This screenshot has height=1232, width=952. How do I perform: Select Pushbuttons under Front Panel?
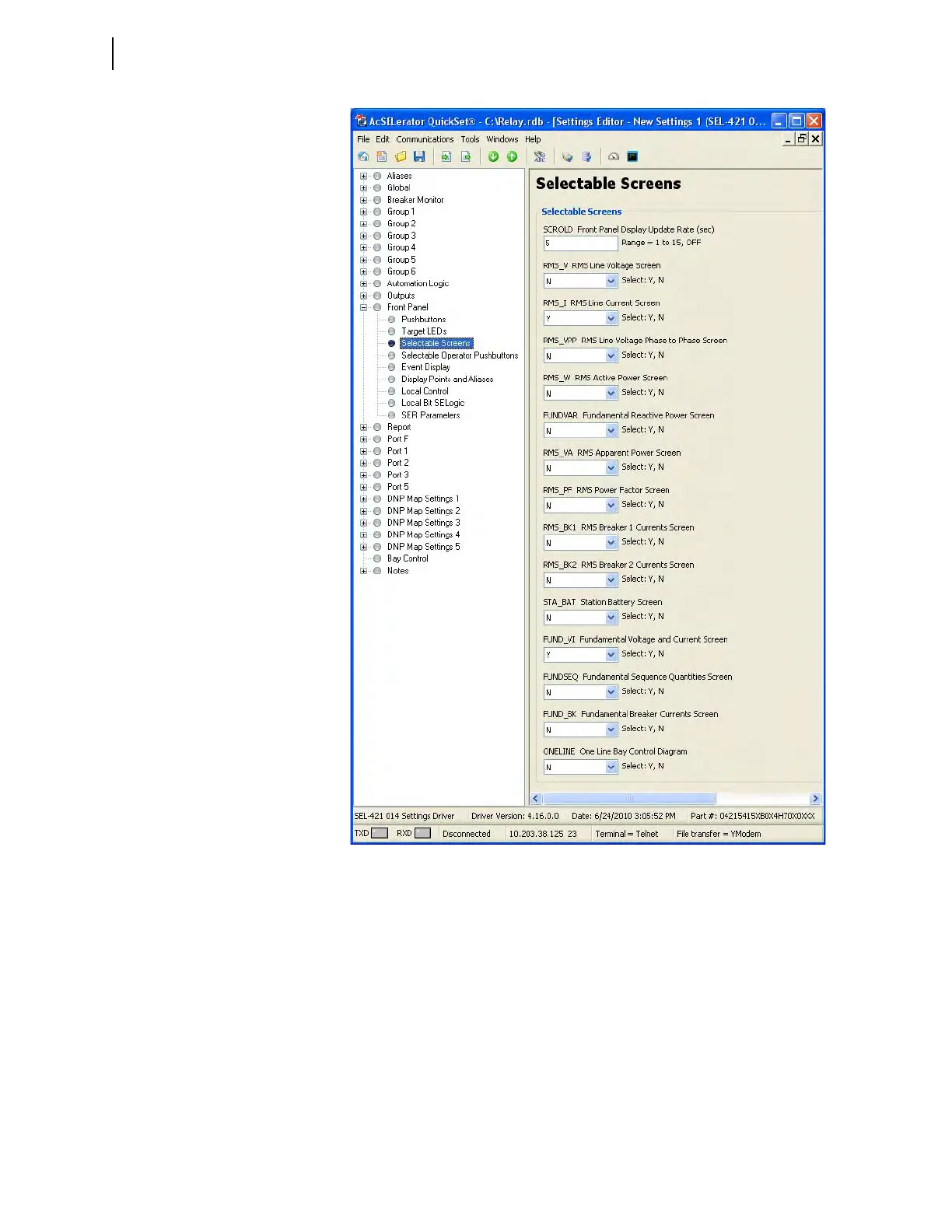423,320
